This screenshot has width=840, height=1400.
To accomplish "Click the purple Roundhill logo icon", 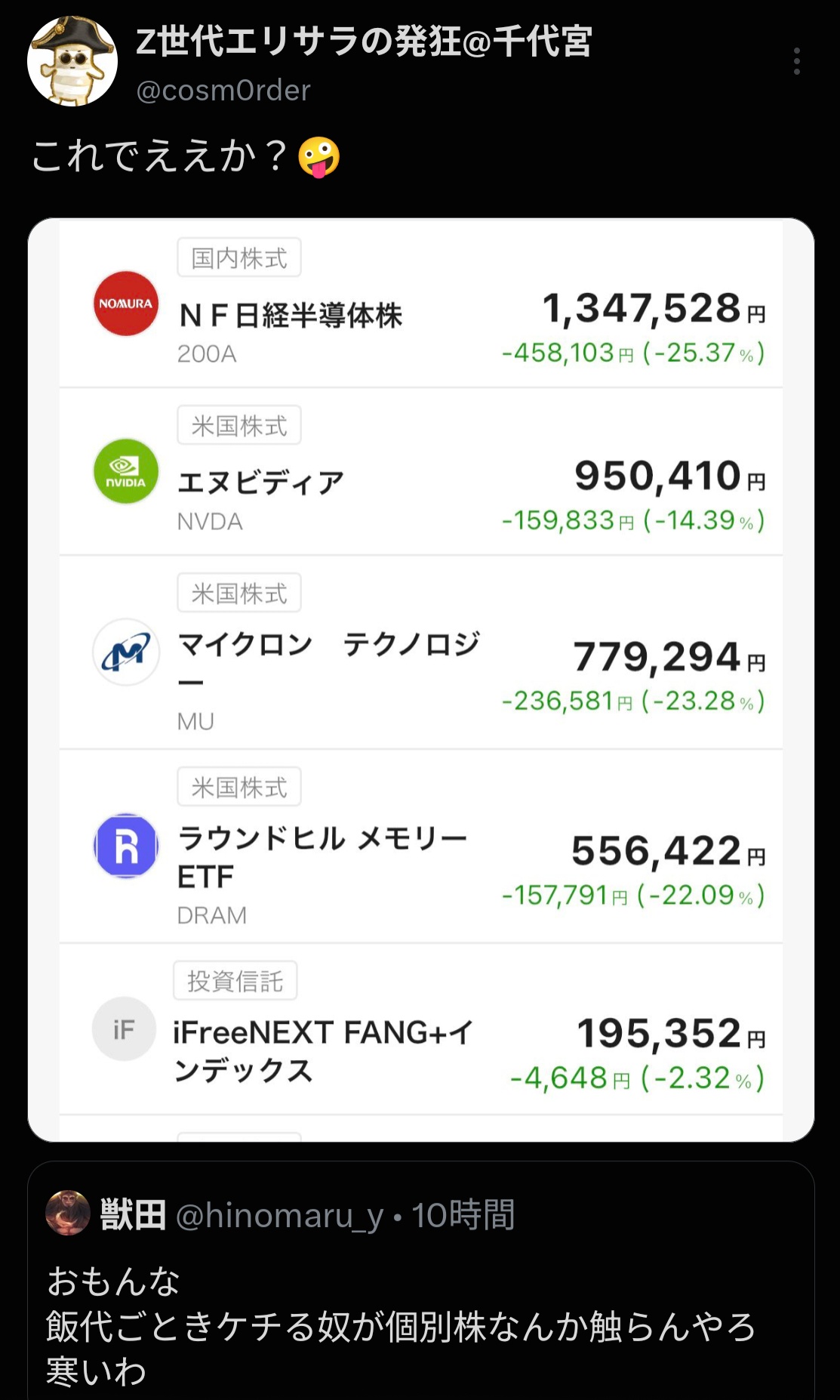I will (x=126, y=846).
